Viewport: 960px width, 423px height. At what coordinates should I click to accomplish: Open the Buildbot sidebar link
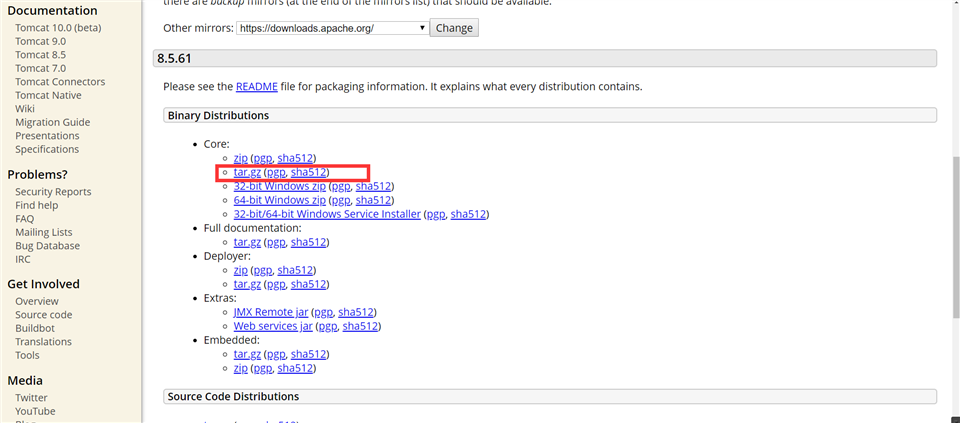[36, 328]
